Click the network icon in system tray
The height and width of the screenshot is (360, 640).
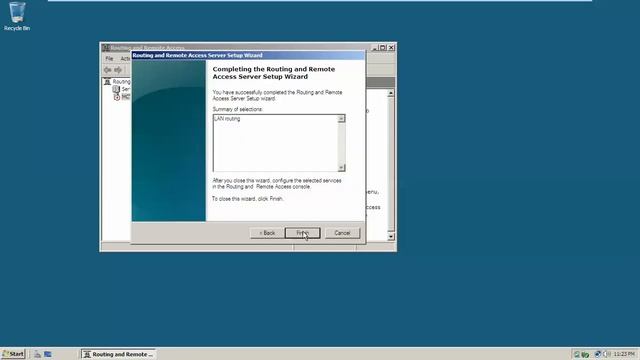[598, 354]
